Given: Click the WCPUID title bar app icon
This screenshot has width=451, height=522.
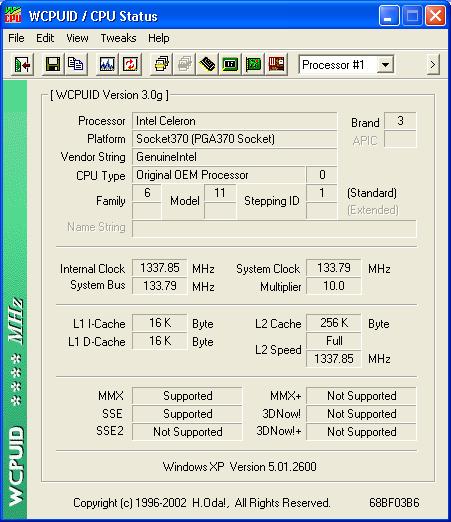Looking at the screenshot, I should 13,16.
